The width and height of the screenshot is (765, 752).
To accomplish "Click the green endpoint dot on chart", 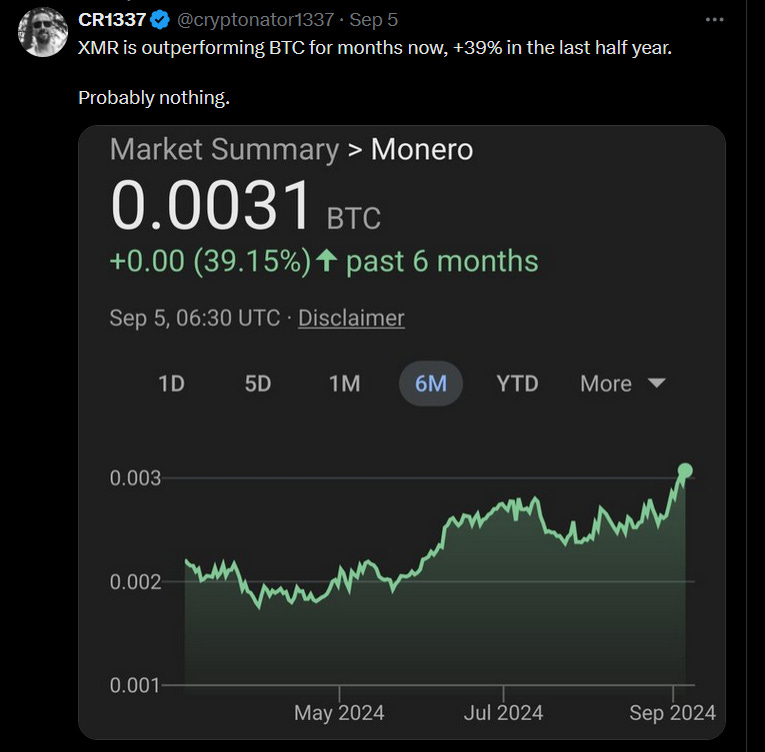I will (685, 470).
